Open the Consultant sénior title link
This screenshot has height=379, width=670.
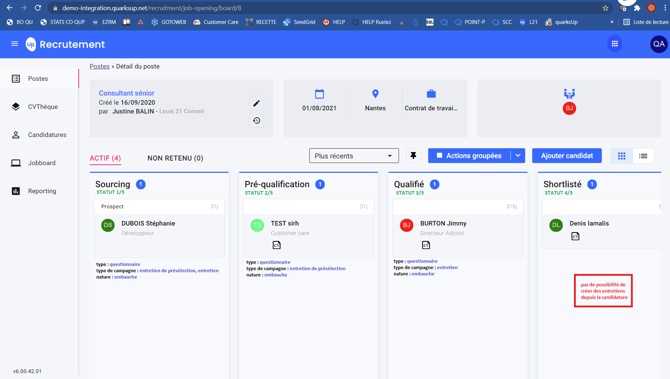click(126, 93)
